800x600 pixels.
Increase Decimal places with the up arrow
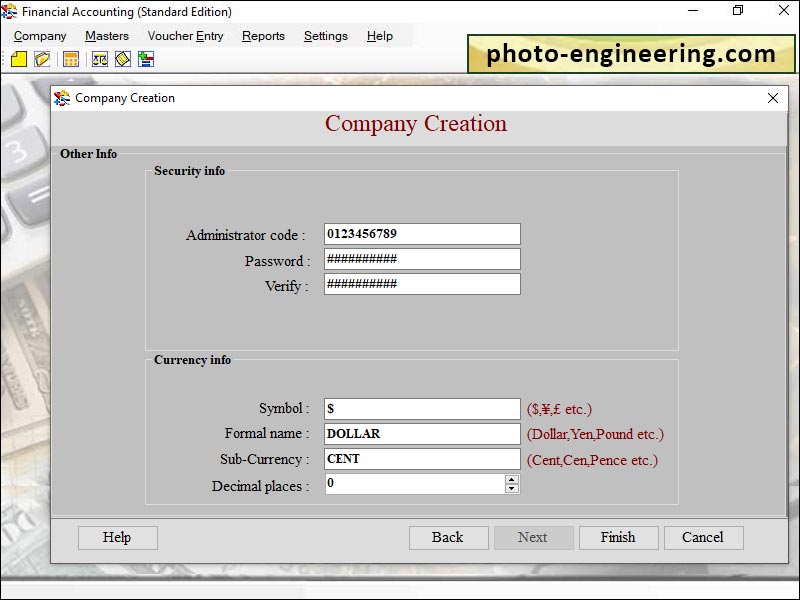click(x=510, y=481)
